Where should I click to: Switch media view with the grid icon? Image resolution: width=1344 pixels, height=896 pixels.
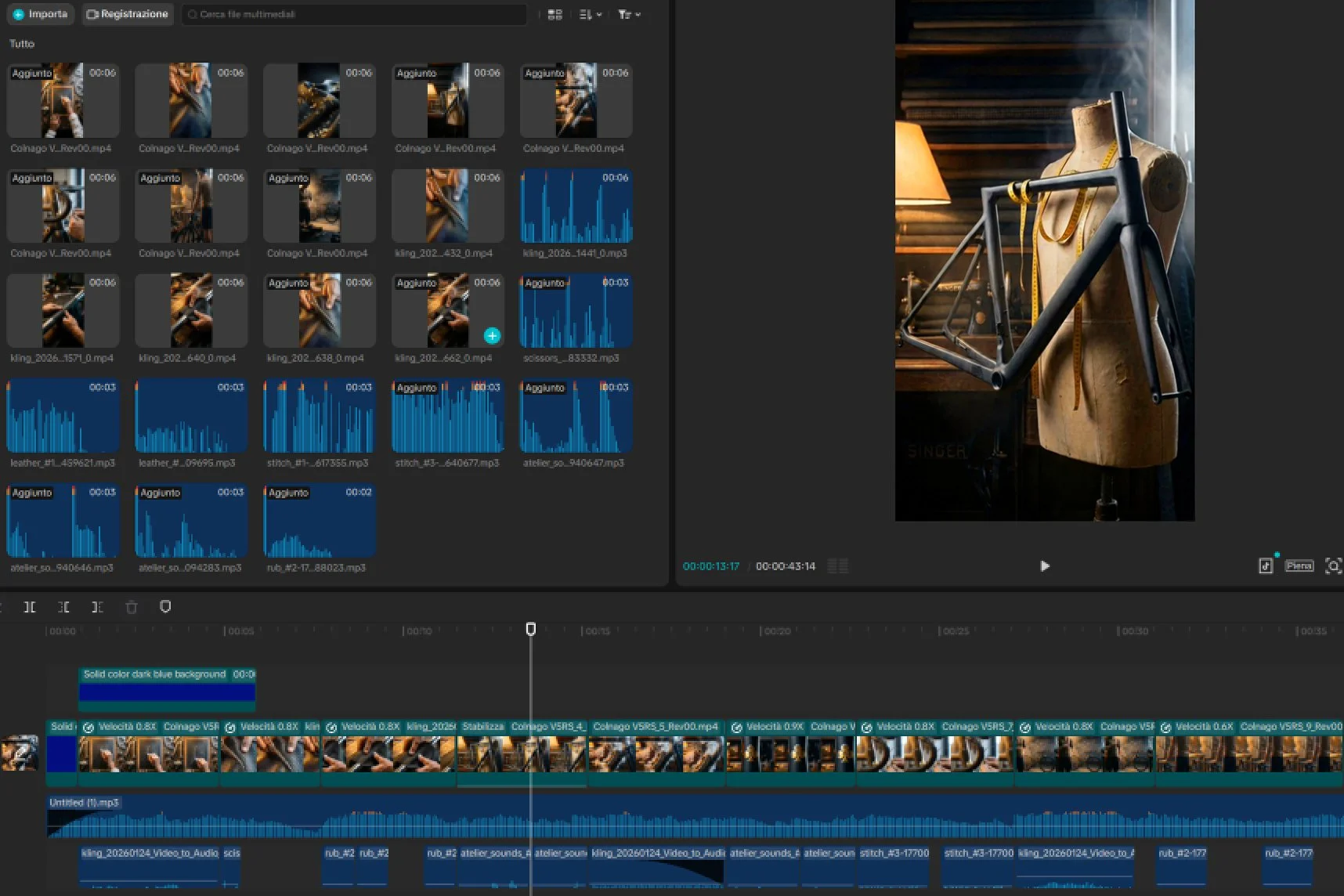(x=555, y=14)
